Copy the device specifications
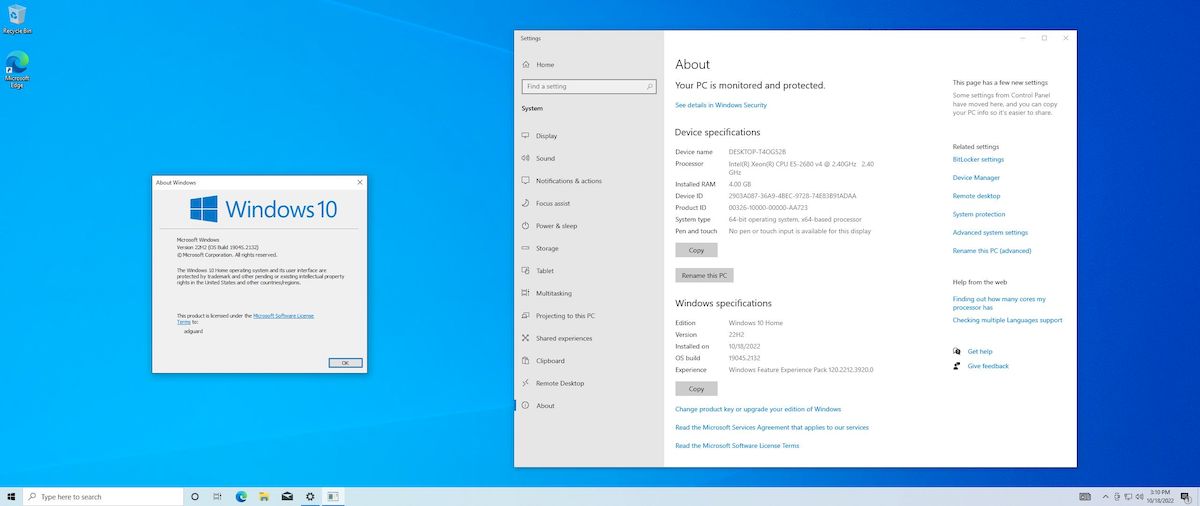Viewport: 1200px width, 506px height. tap(696, 250)
